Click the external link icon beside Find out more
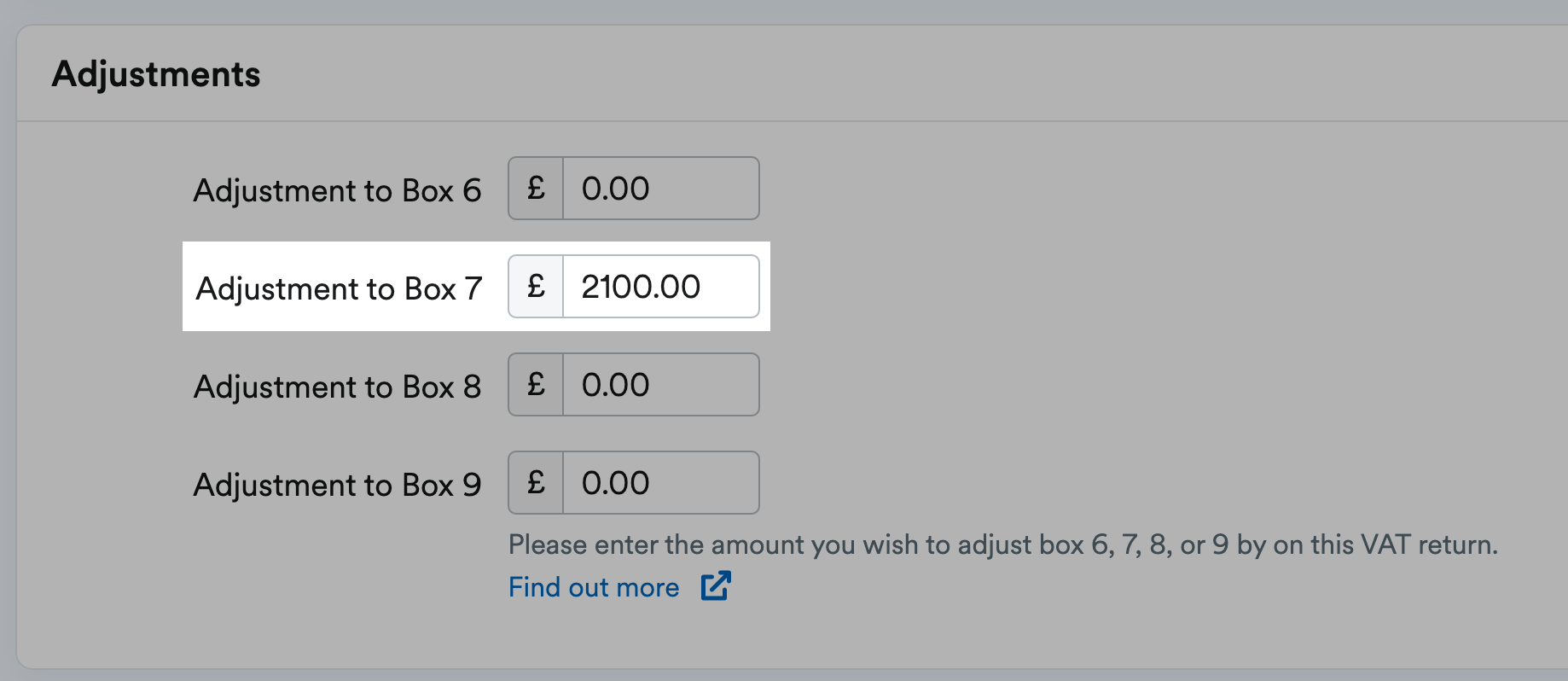The height and width of the screenshot is (681, 1568). [x=716, y=586]
